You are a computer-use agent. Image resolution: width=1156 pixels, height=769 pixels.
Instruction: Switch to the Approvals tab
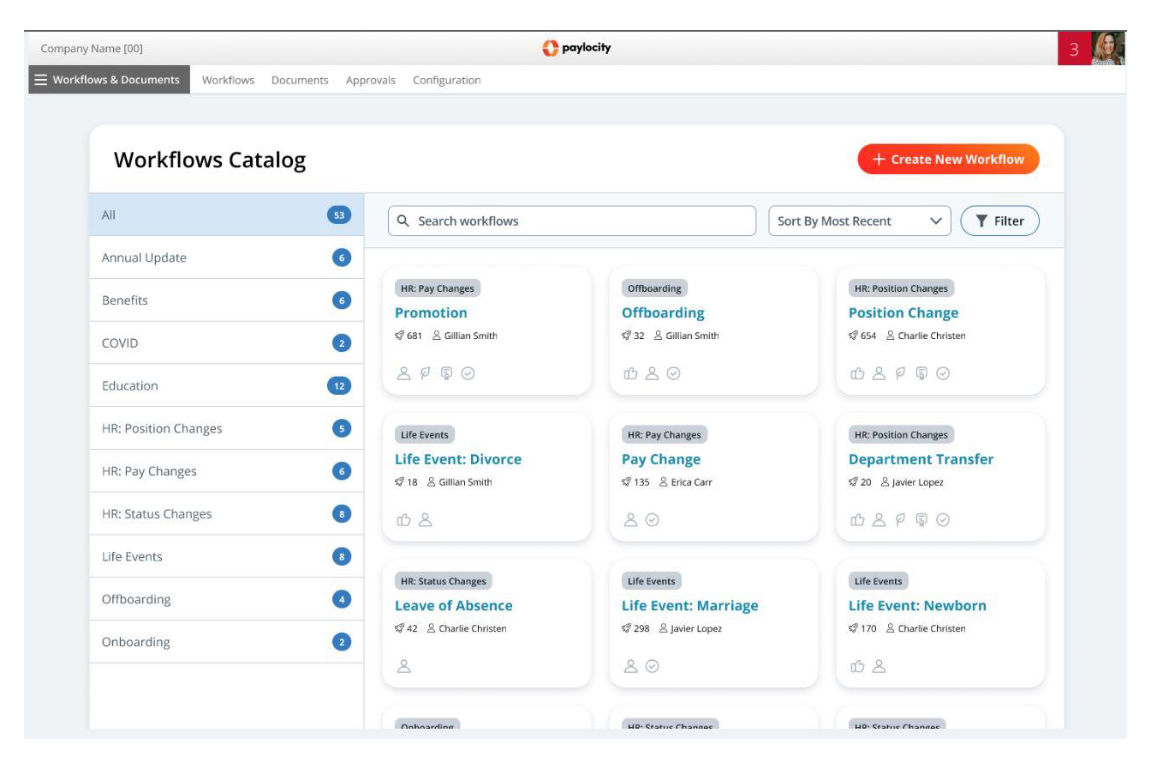pos(370,80)
